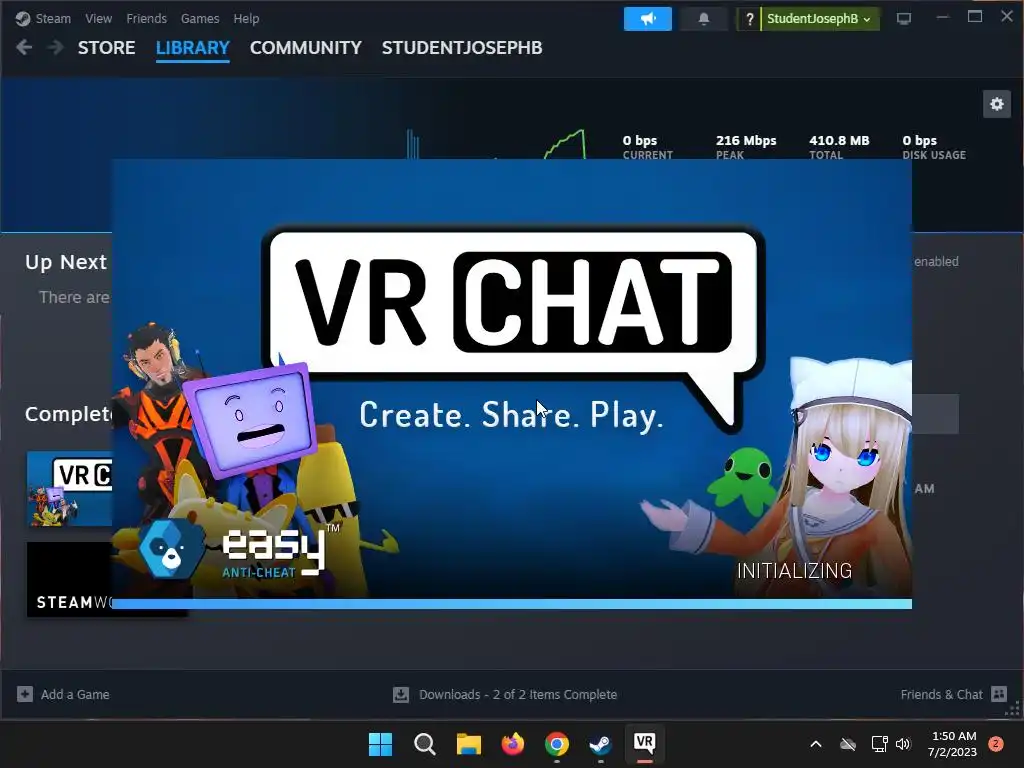Click the Steam logo menu icon
The width and height of the screenshot is (1024, 768).
(23, 19)
